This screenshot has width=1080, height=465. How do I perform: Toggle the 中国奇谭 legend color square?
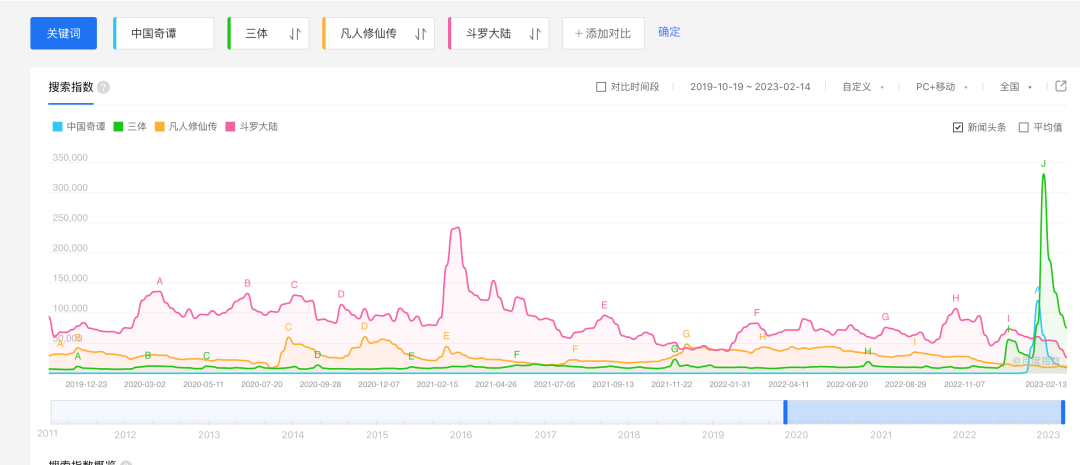57,127
